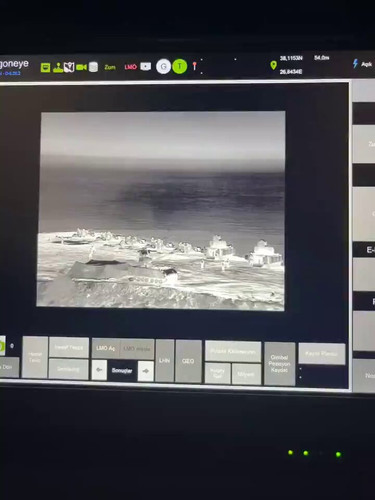Open the map view icon
The image size is (375, 500).
[x=69, y=67]
